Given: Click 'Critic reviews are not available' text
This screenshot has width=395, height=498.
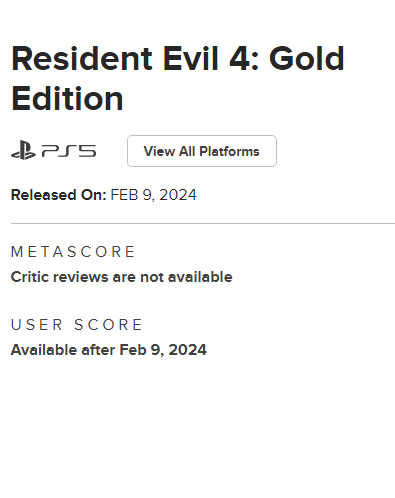Looking at the screenshot, I should tap(122, 277).
